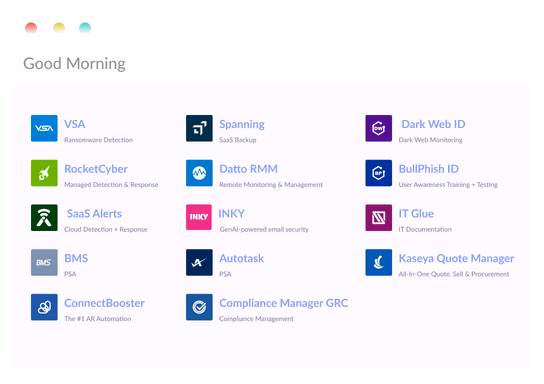Follow the Spanning link
The height and width of the screenshot is (384, 544).
click(242, 124)
